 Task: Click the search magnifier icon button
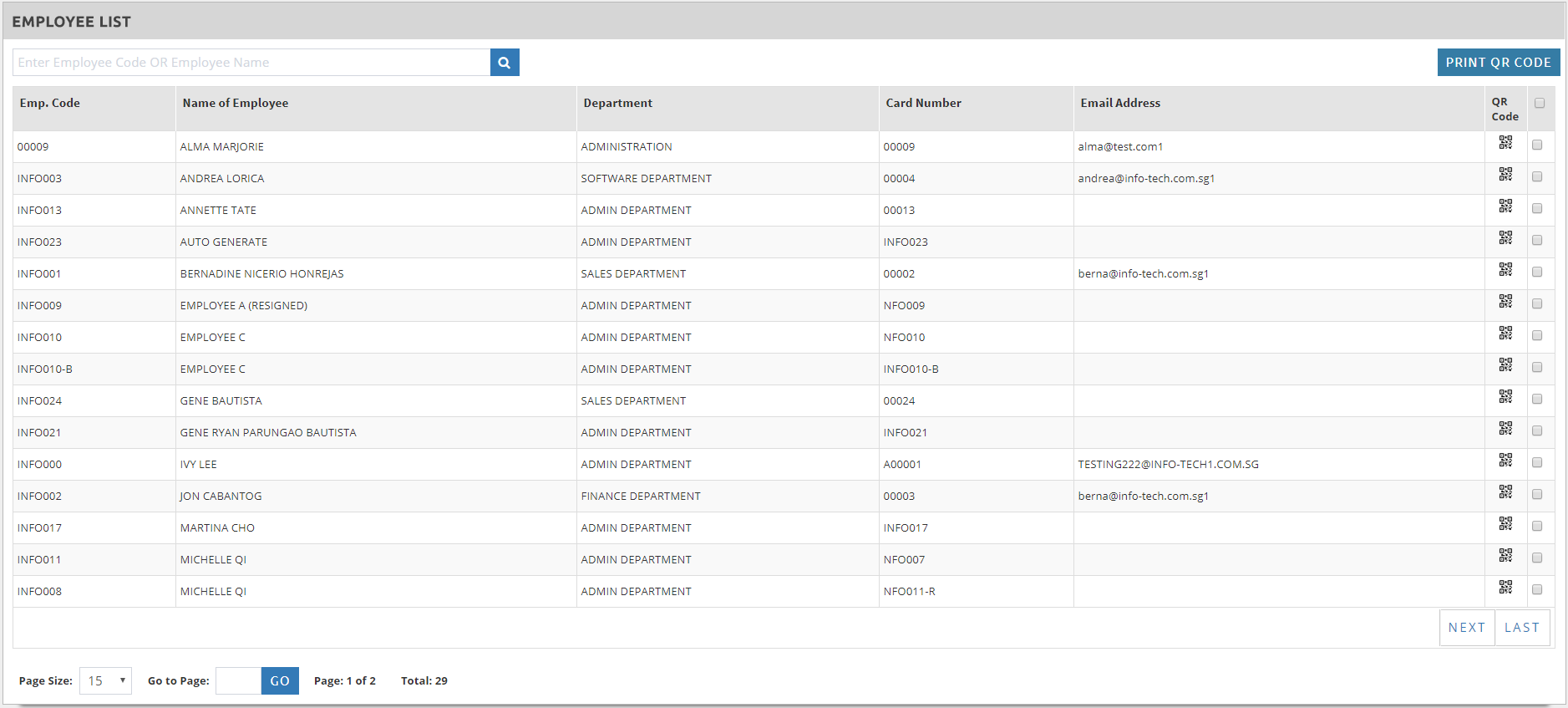click(505, 63)
